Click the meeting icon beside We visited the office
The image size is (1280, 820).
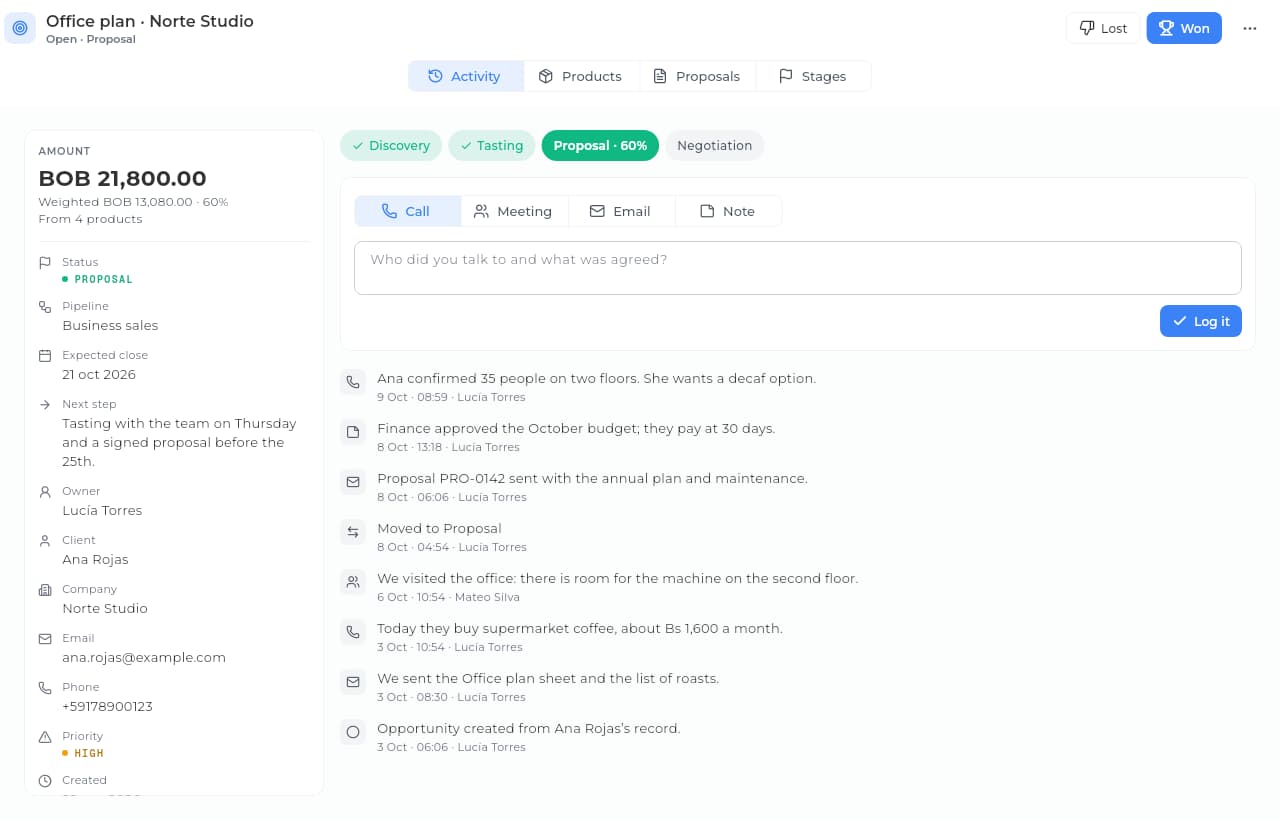point(352,582)
